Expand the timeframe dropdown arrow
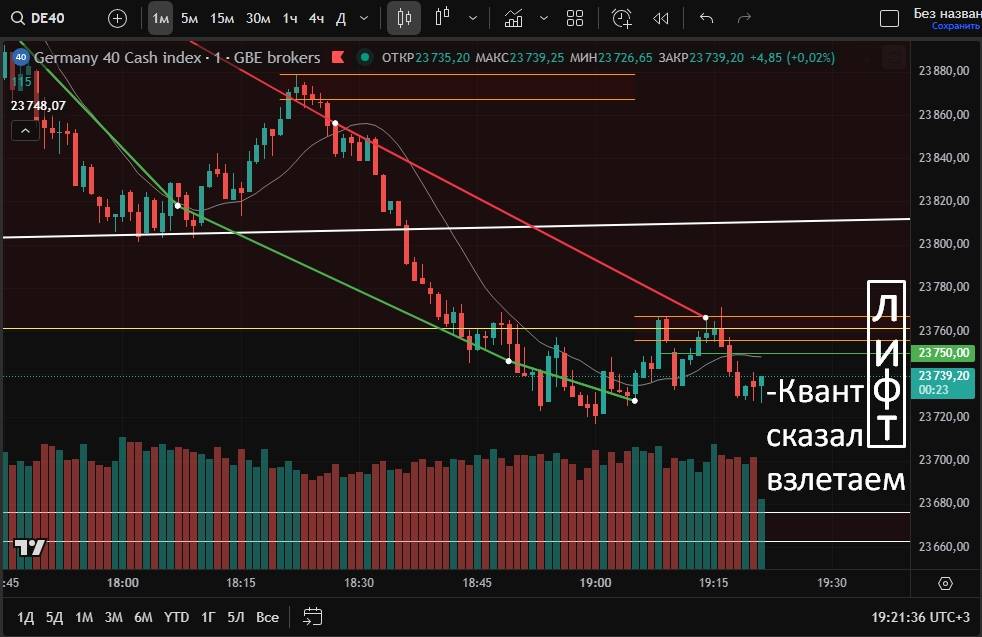The height and width of the screenshot is (637, 982). [363, 18]
